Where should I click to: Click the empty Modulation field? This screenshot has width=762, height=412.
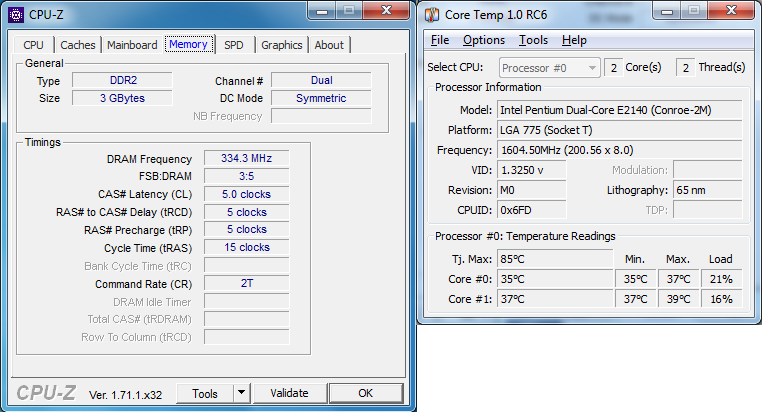pos(708,170)
